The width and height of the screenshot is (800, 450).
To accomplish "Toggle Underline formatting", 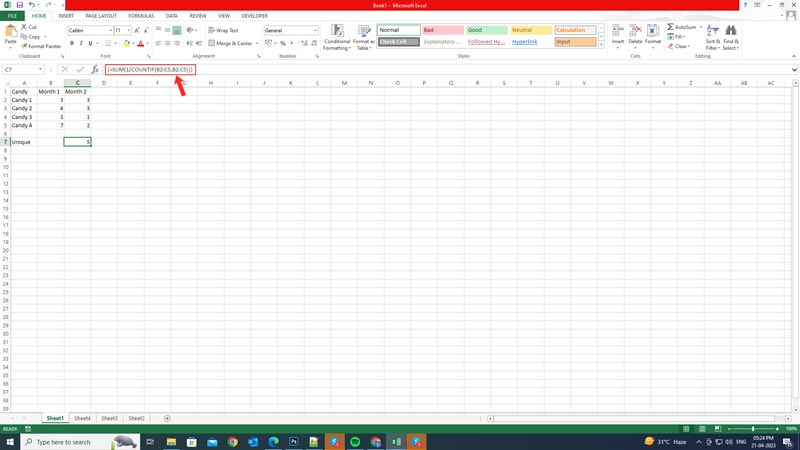I will (90, 43).
